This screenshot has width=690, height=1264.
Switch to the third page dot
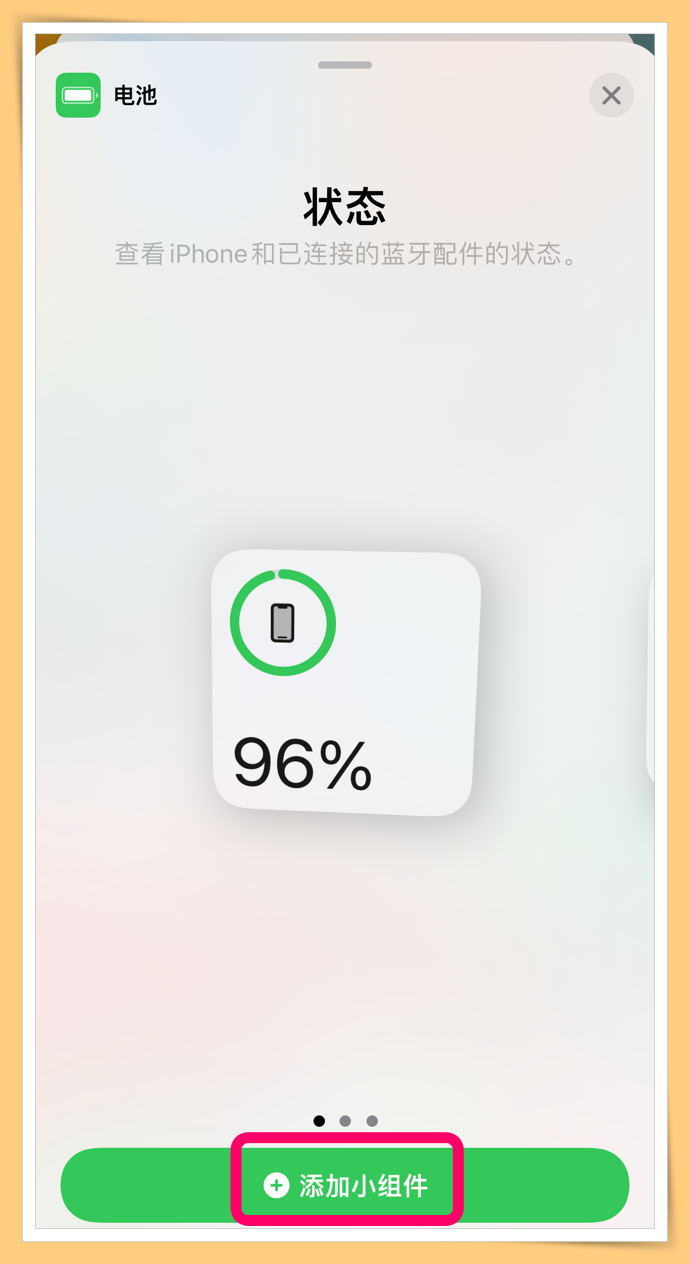click(372, 1121)
